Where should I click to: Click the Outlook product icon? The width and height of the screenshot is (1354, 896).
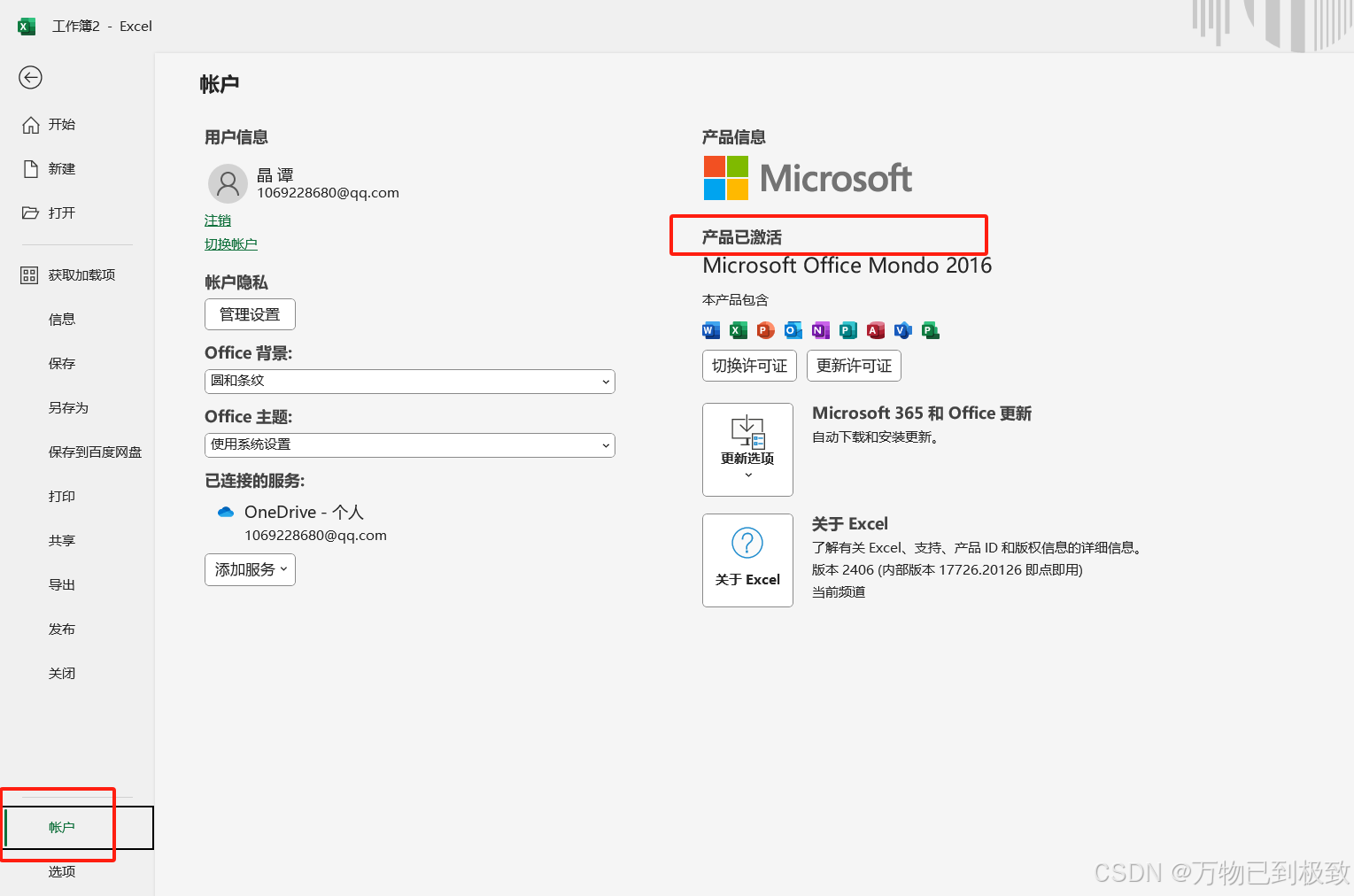point(793,330)
